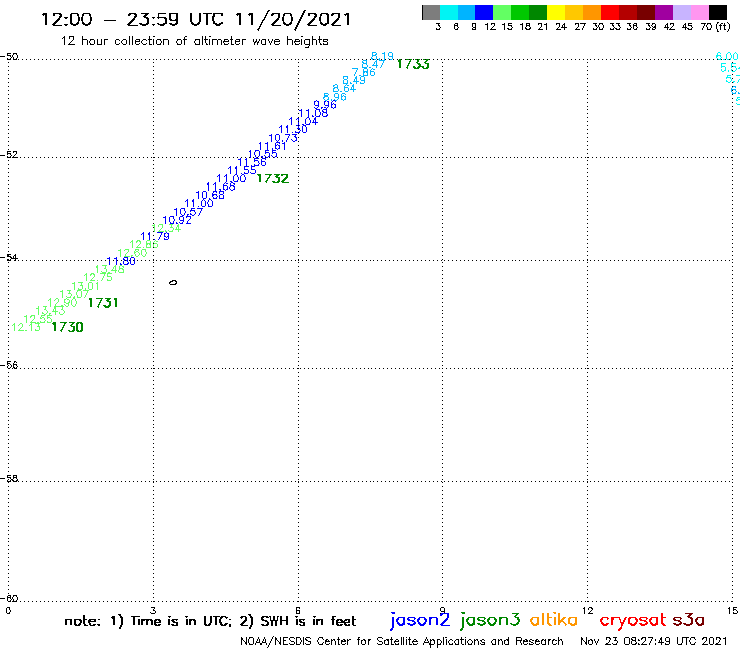Click the 11.79 wave height value

(x=155, y=236)
